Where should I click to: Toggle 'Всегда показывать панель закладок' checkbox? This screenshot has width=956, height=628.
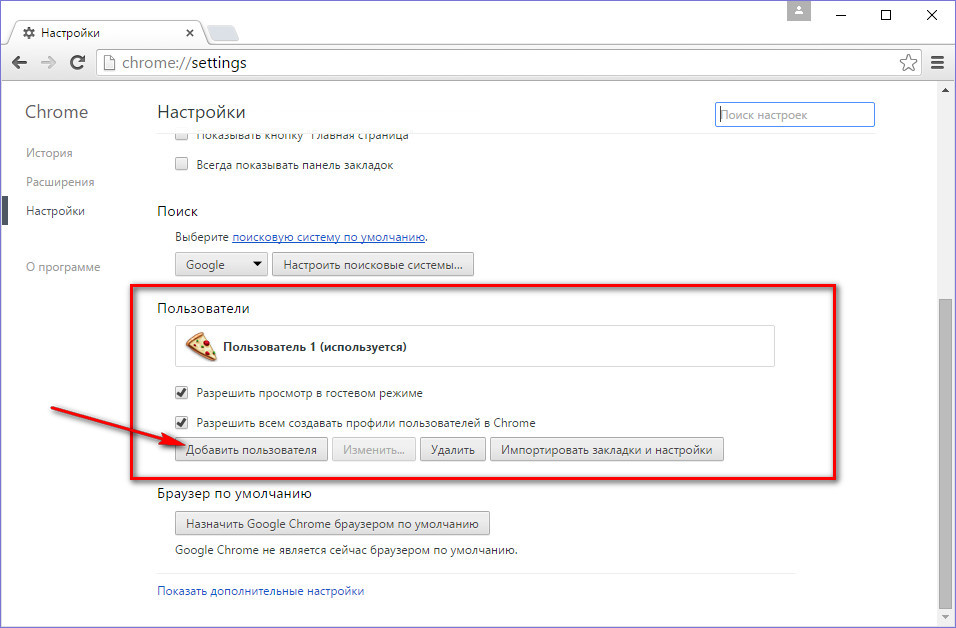[x=182, y=165]
